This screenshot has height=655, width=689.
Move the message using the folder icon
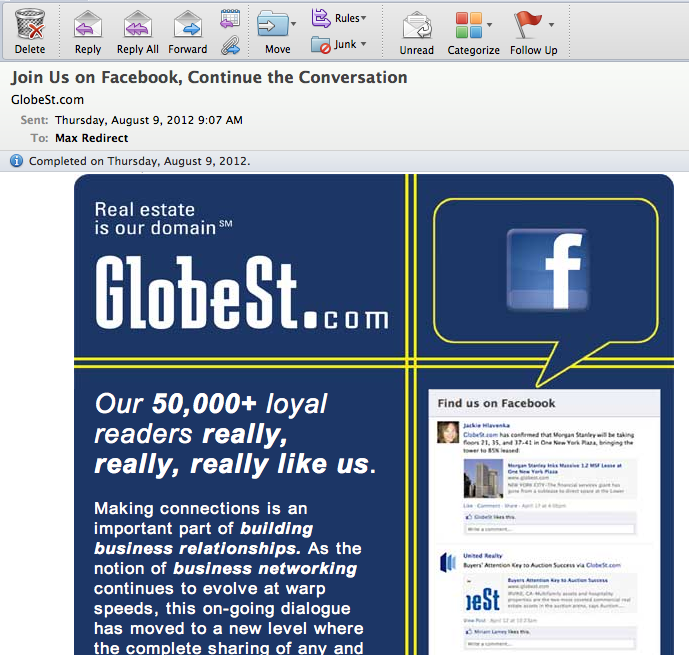pos(273,24)
